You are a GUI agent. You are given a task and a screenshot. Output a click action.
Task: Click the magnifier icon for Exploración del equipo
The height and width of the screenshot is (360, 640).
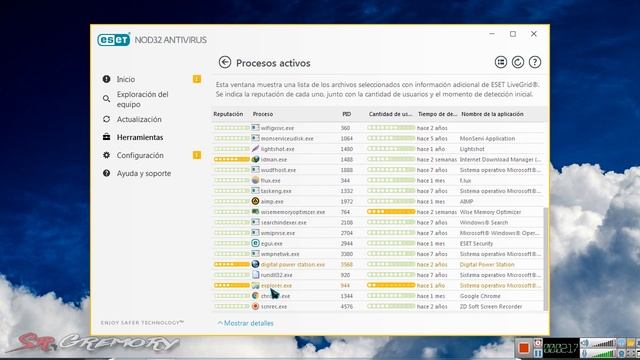click(107, 99)
